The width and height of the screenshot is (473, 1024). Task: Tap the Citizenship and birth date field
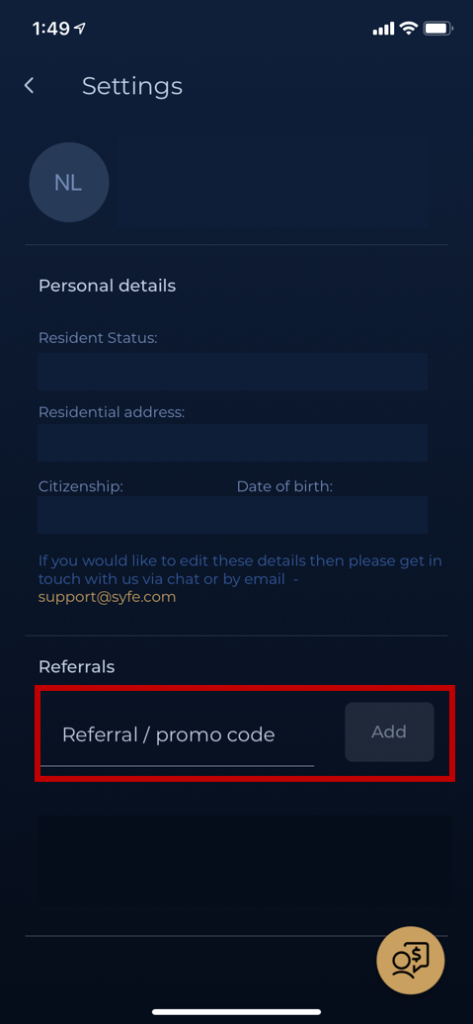[x=233, y=515]
